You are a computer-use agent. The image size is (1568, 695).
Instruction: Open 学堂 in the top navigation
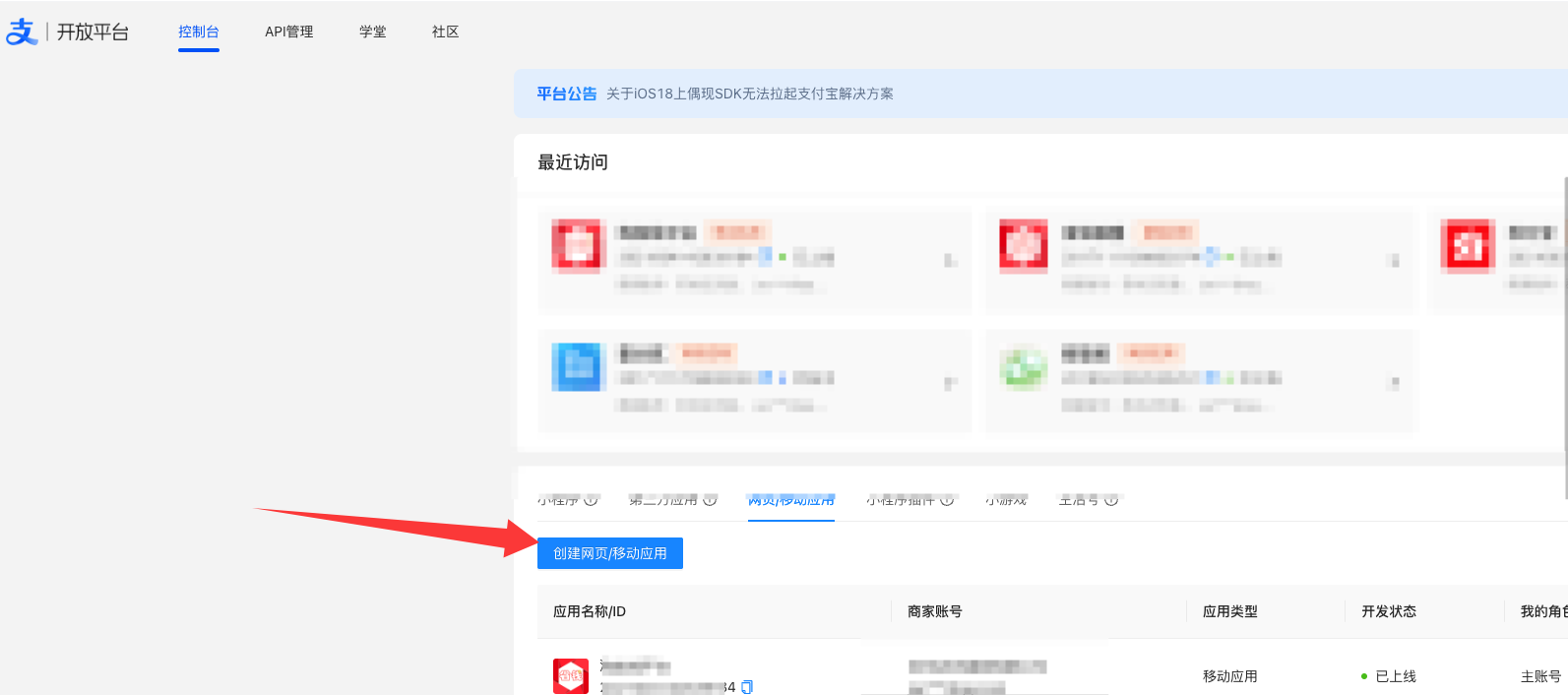coord(373,32)
